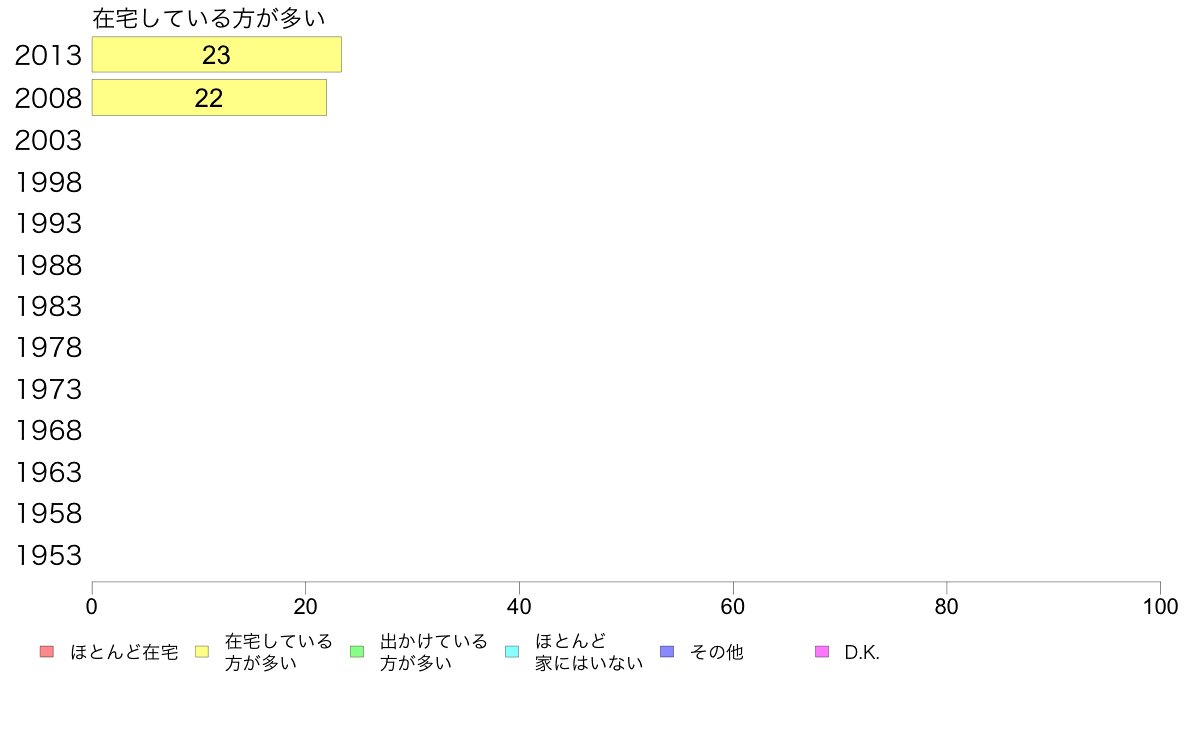Click the 1998 year label
The height and width of the screenshot is (736, 1188).
[48, 183]
